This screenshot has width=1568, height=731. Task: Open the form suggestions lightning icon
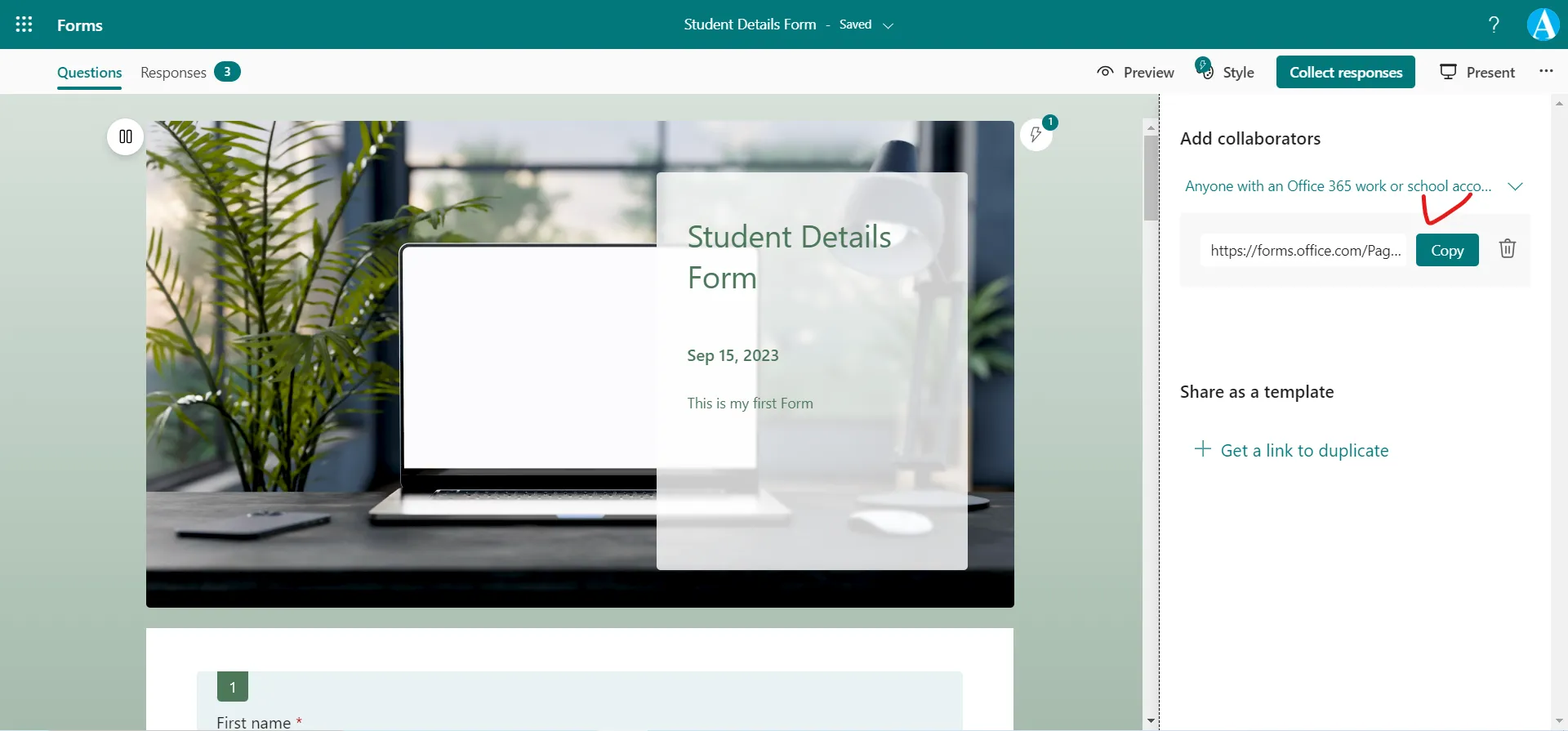1036,135
